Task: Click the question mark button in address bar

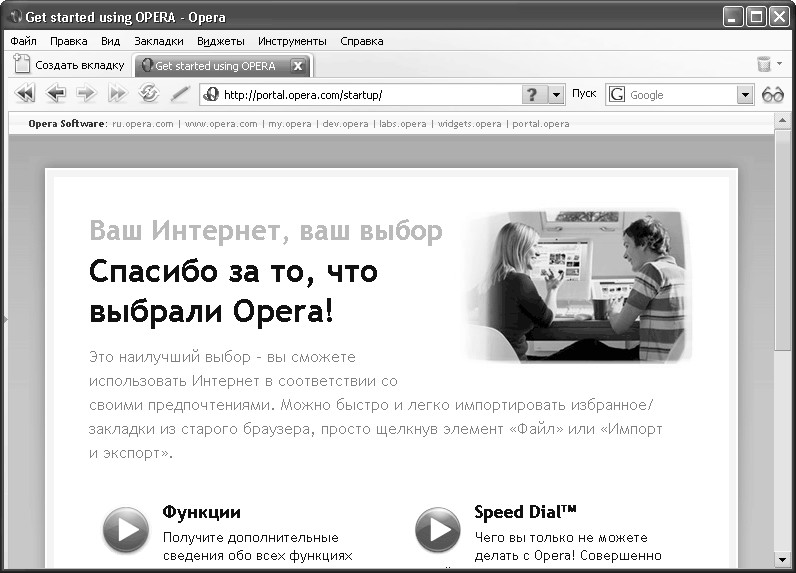Action: pos(532,94)
